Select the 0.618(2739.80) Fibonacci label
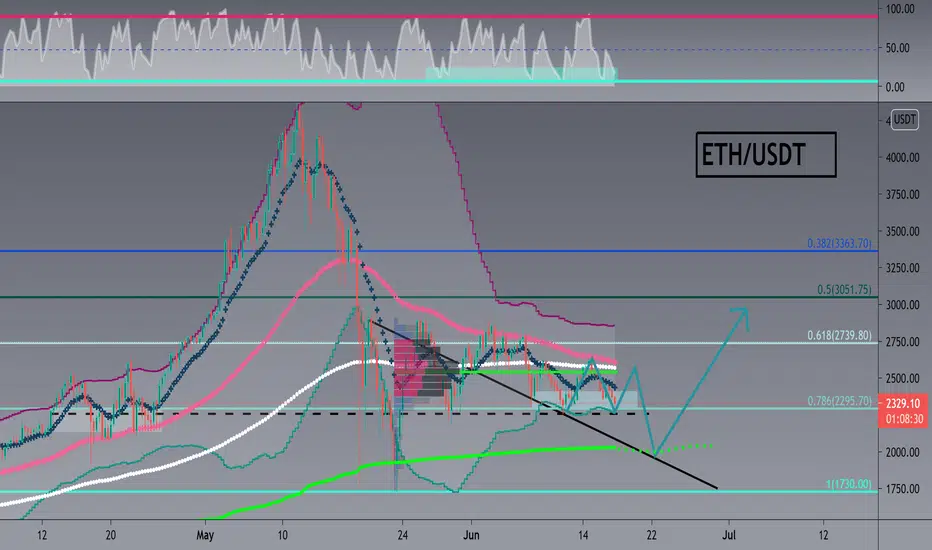This screenshot has width=932, height=550. [839, 335]
